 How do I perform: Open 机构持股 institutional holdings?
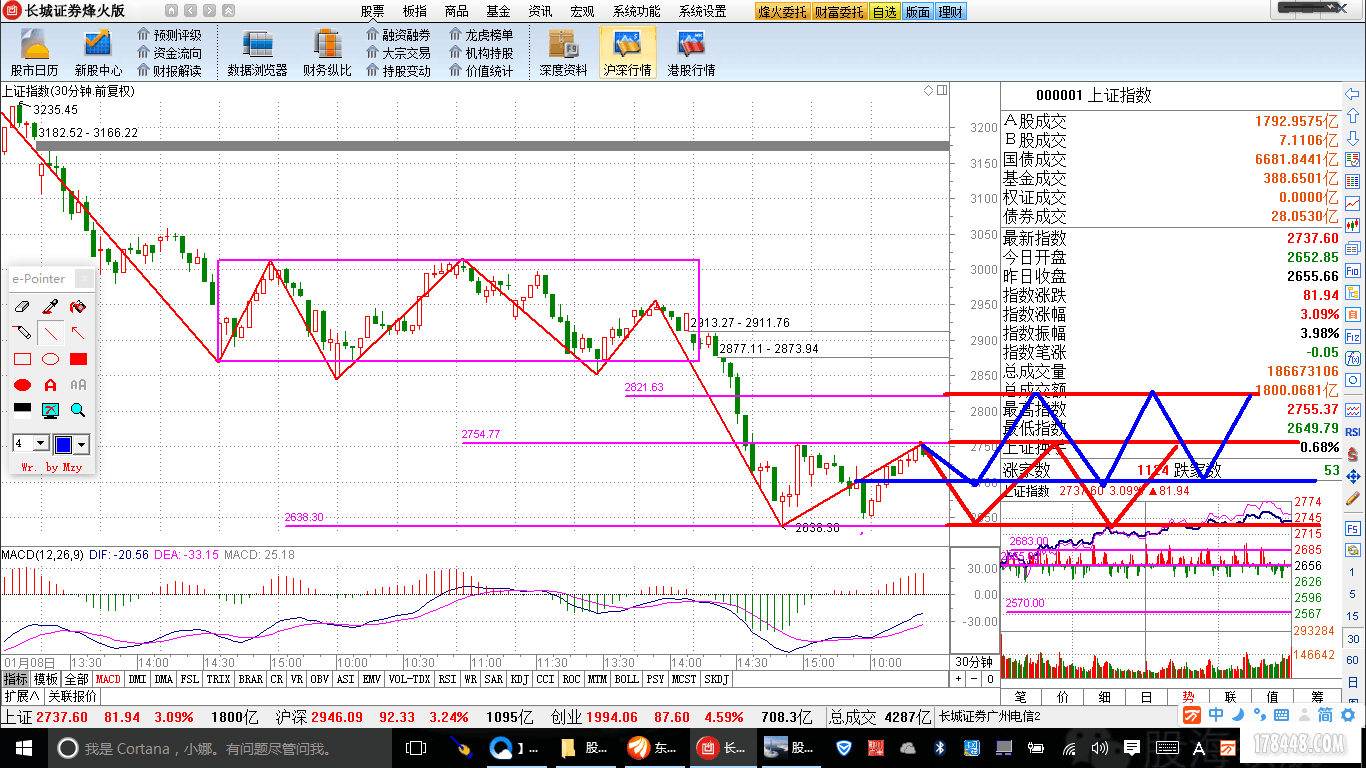coord(481,53)
